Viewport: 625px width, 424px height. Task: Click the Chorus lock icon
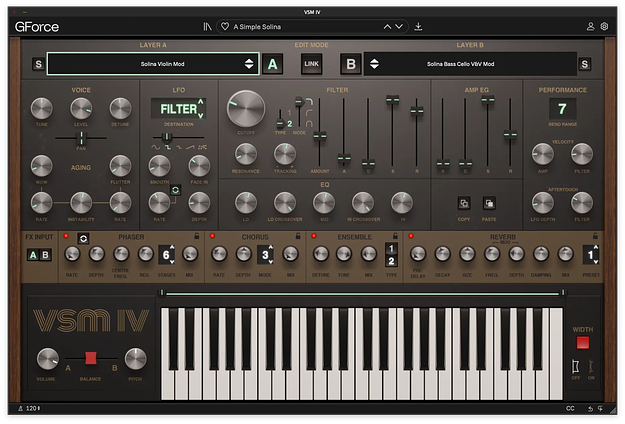pos(298,236)
